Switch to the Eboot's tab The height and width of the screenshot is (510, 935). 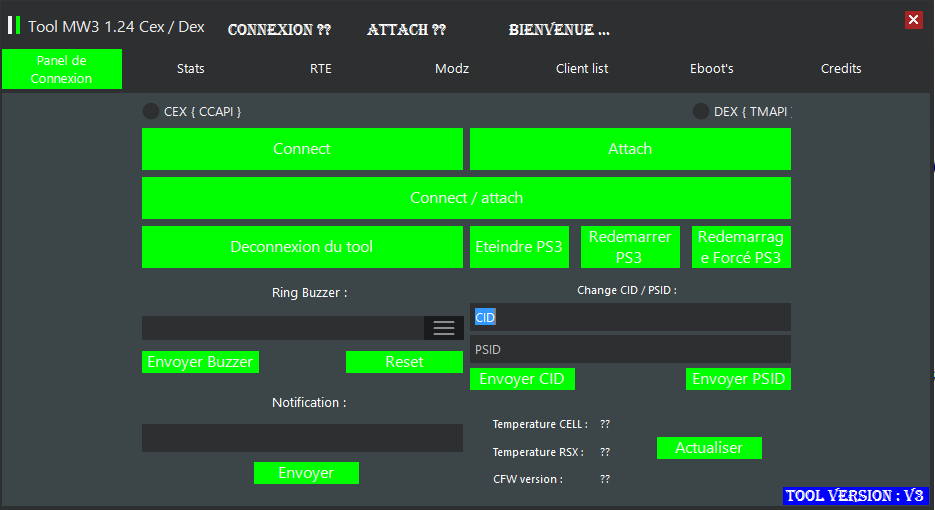pos(712,69)
